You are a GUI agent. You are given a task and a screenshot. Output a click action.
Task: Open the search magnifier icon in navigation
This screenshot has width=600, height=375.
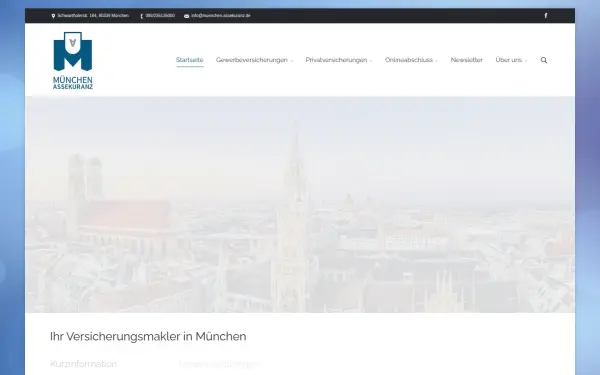pyautogui.click(x=544, y=60)
